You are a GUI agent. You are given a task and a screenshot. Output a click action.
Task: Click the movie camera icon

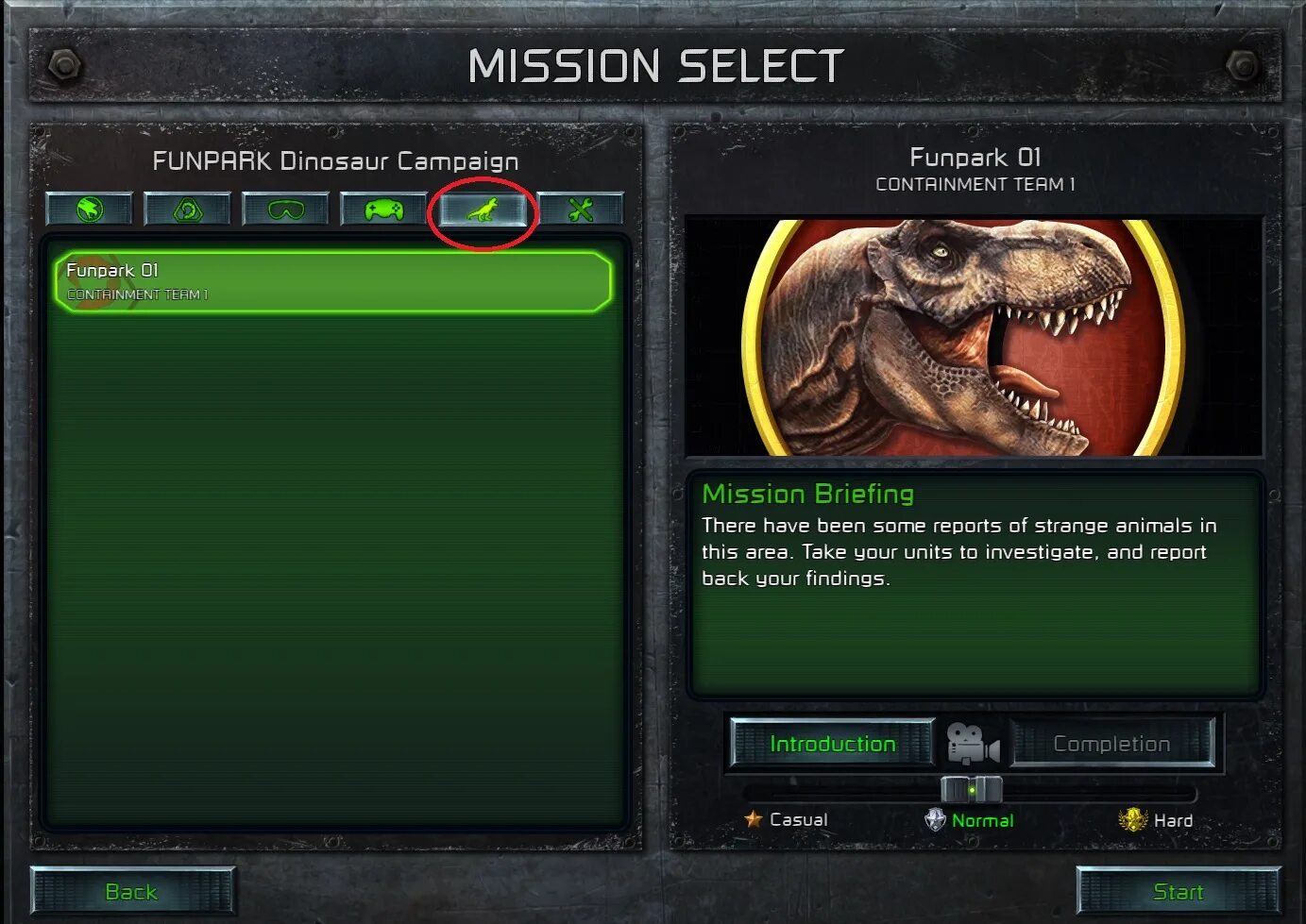[x=973, y=744]
